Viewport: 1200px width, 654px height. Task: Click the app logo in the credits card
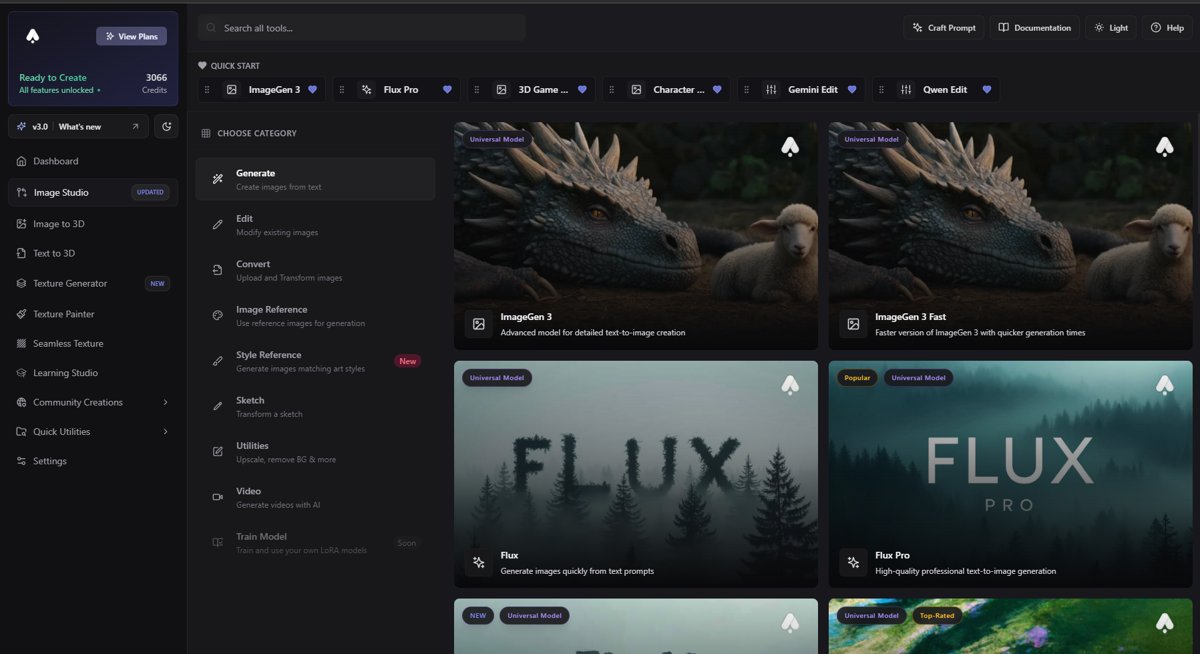coord(32,36)
